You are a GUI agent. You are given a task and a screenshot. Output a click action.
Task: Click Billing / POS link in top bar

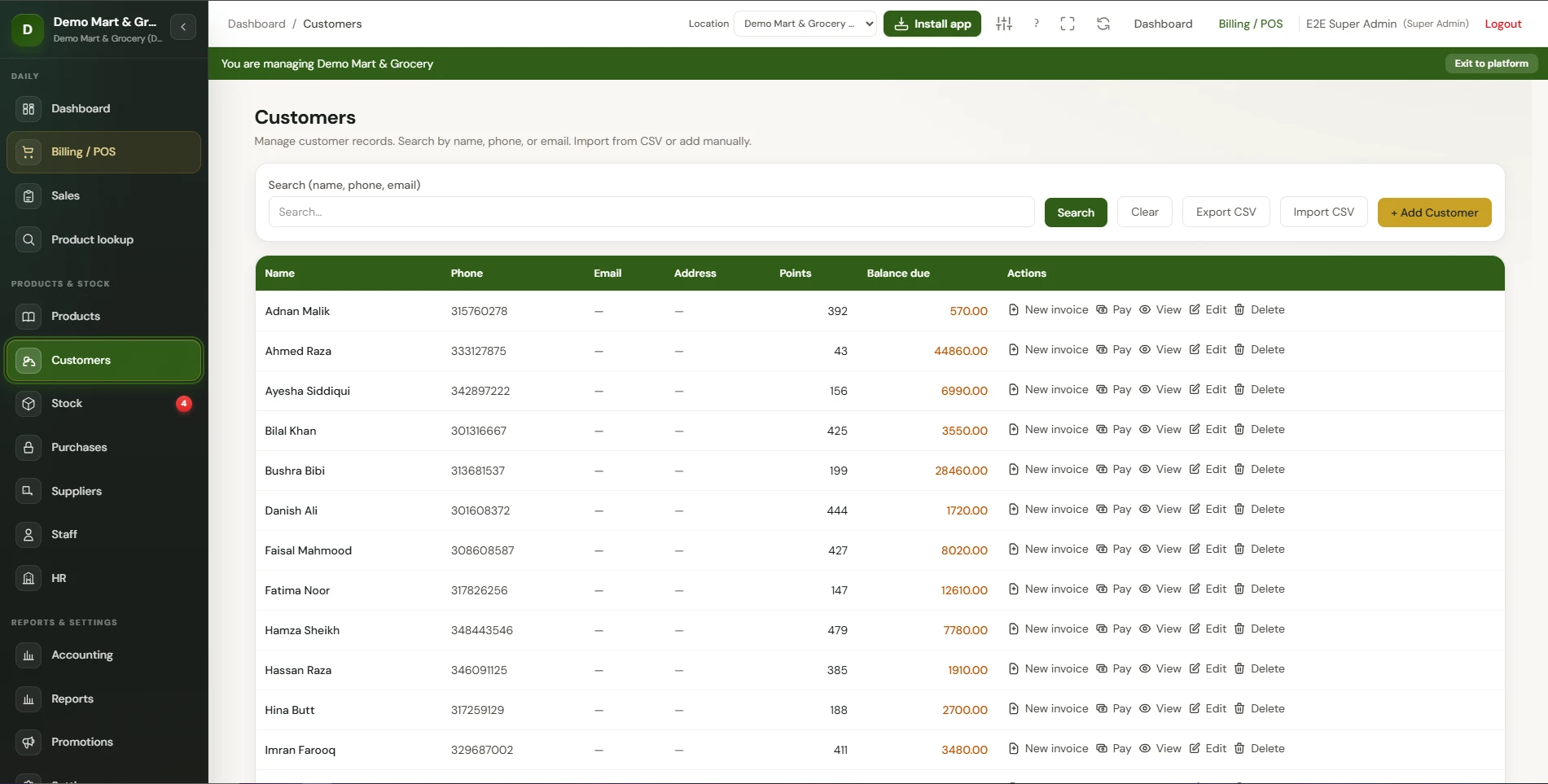1250,24
